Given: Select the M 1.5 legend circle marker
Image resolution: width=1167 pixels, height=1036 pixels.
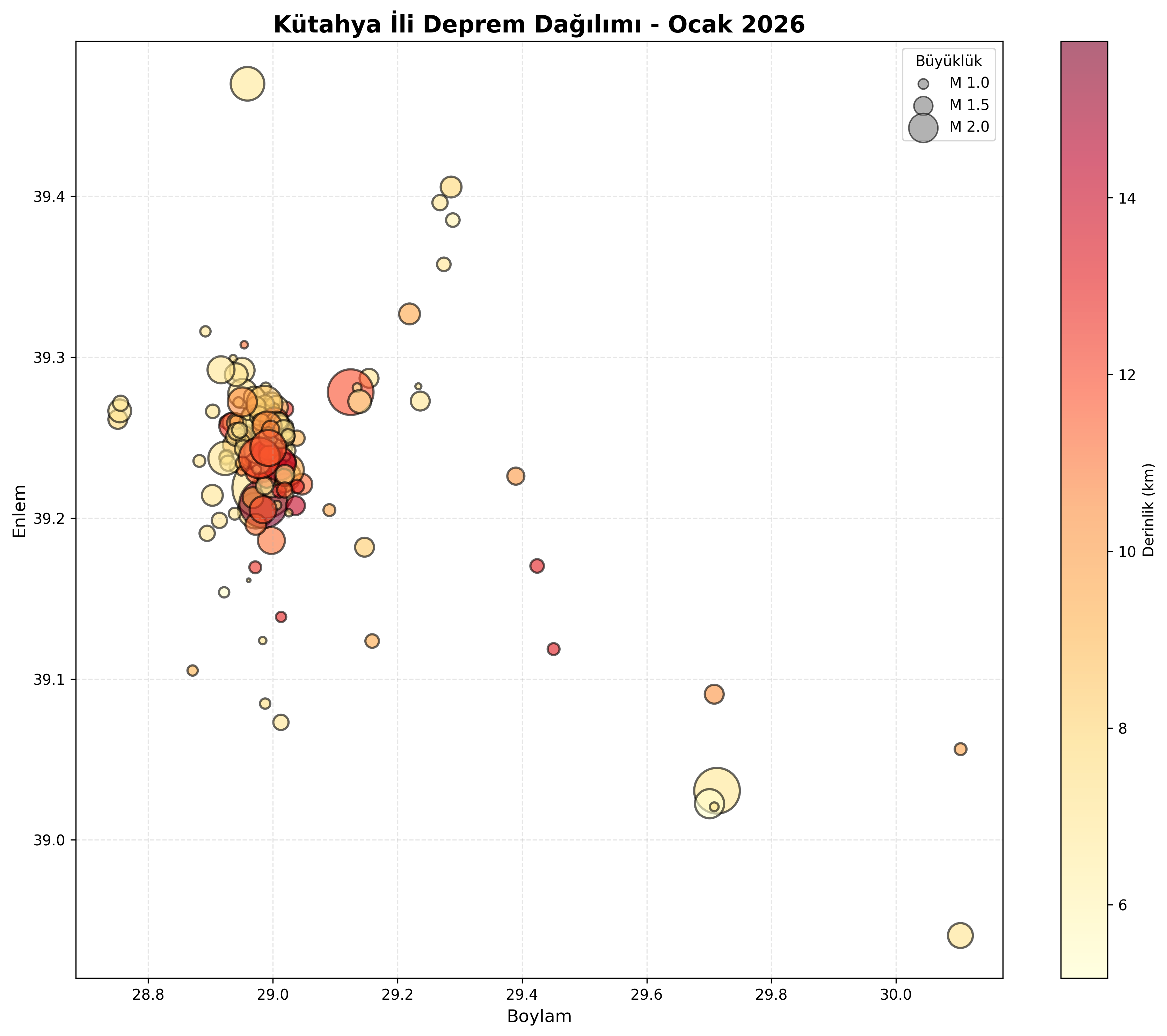Looking at the screenshot, I should point(923,105).
